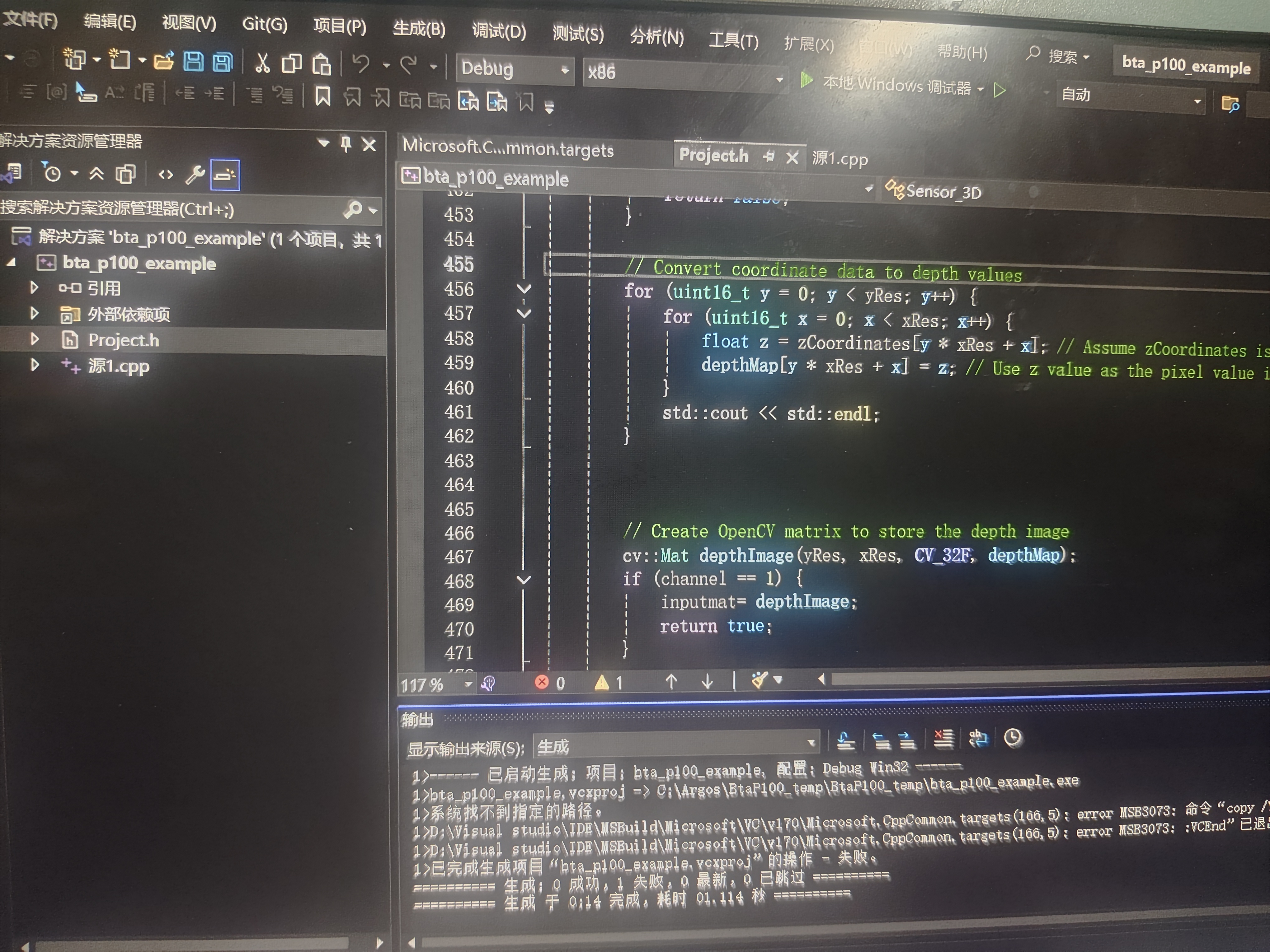
Task: Click the Paste toolbar icon
Action: click(x=322, y=64)
